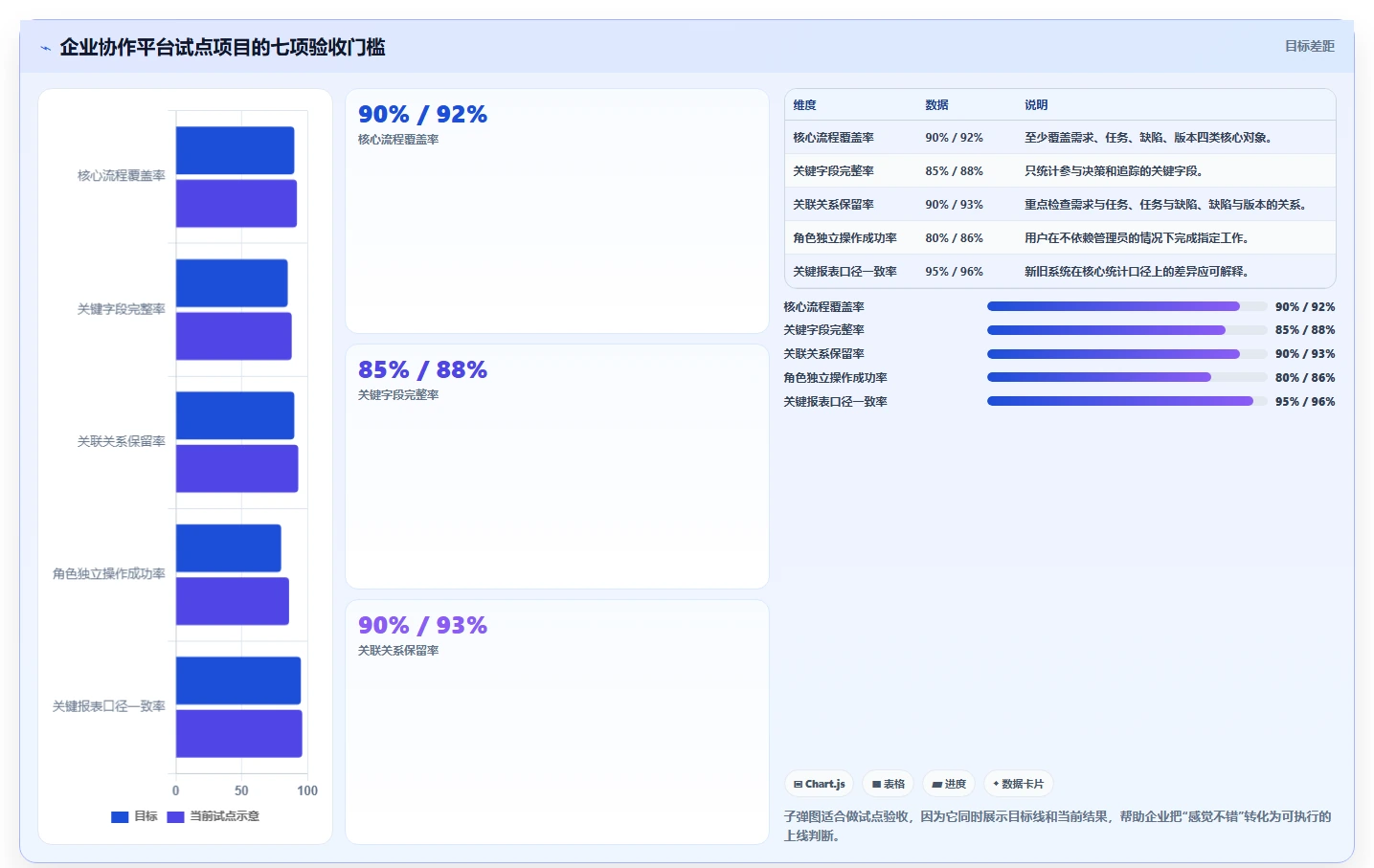This screenshot has height=868, width=1374.
Task: Toggle the 当前试点示意 legend swatch
Action: (x=175, y=817)
